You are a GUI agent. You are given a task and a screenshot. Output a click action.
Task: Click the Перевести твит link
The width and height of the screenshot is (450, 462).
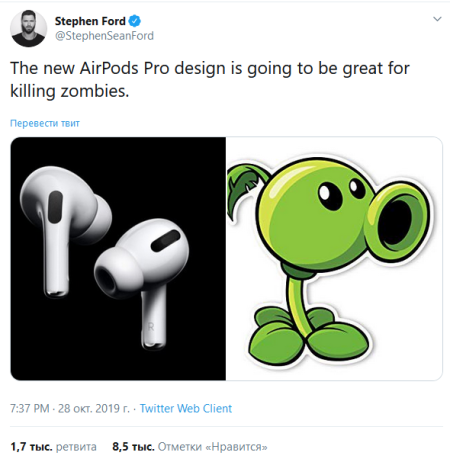point(45,123)
